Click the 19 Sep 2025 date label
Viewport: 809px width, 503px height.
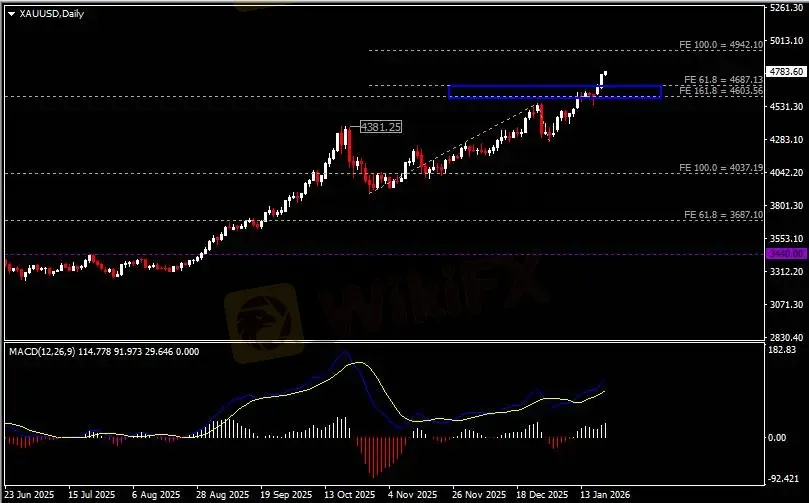286,495
